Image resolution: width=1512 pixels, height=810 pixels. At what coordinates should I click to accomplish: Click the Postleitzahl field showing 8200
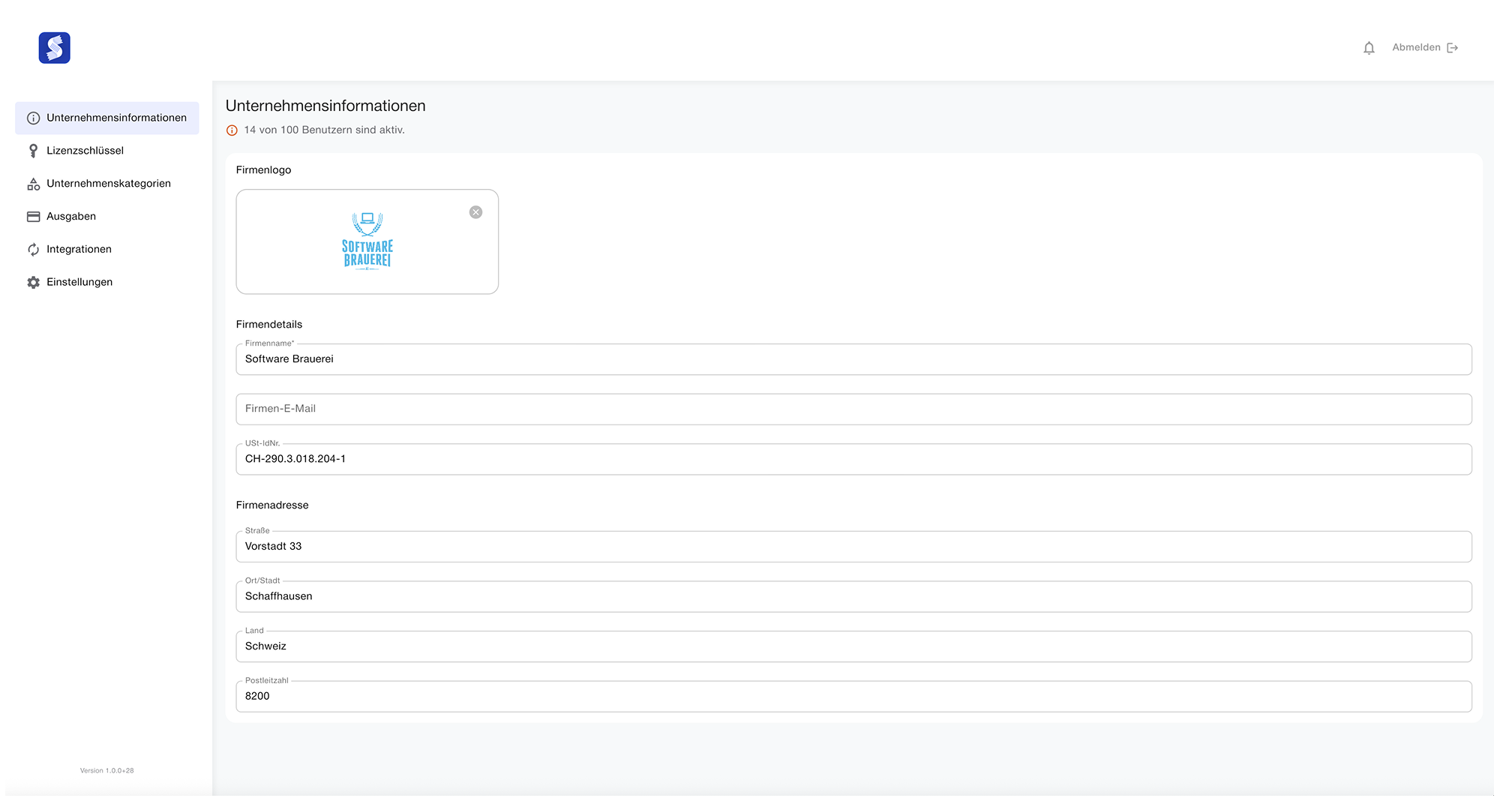point(853,696)
